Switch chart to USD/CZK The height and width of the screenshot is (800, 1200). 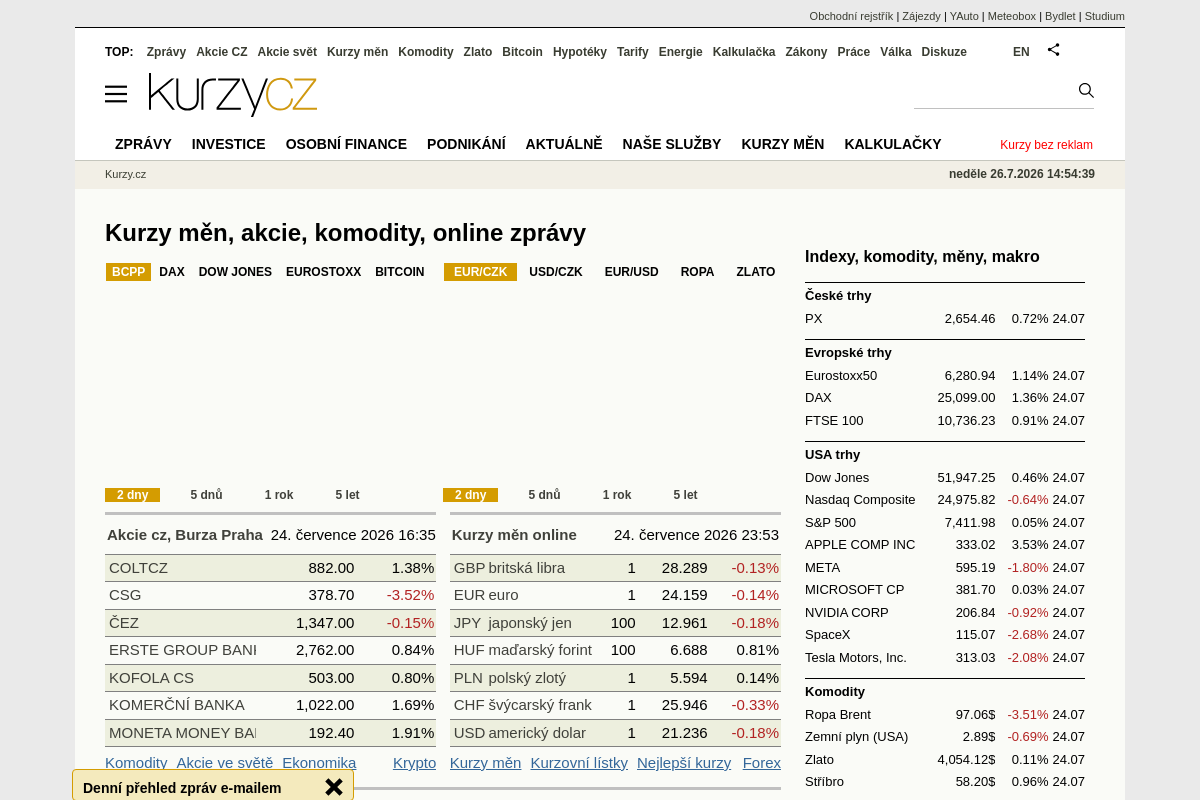pos(555,272)
